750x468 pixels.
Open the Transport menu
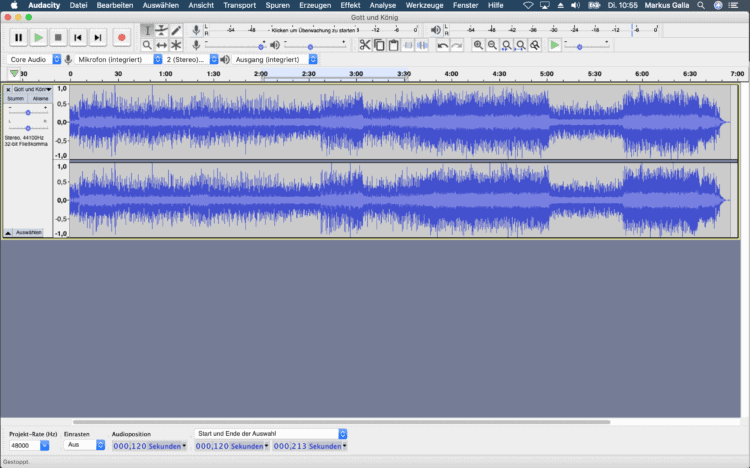[240, 5]
